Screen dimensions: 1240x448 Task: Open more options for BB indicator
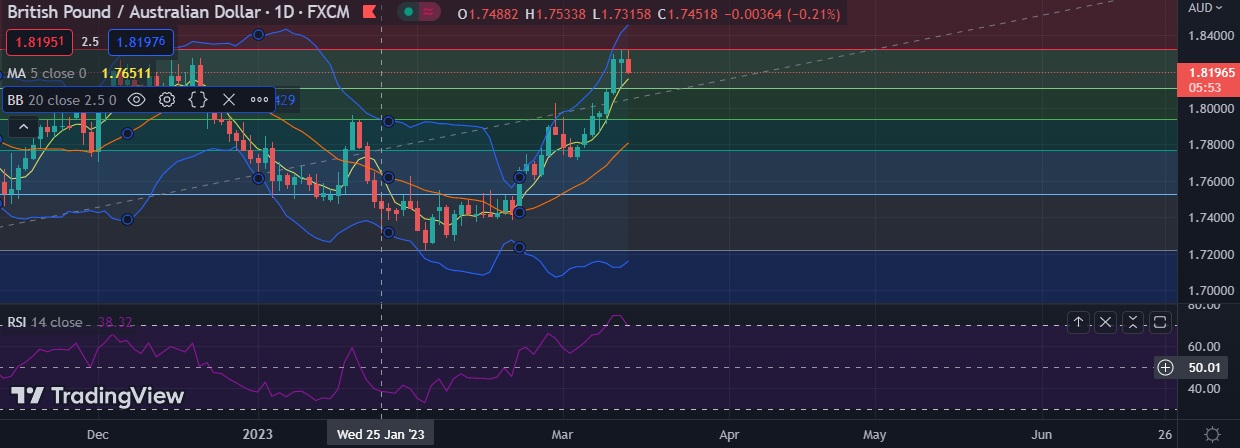pyautogui.click(x=259, y=100)
